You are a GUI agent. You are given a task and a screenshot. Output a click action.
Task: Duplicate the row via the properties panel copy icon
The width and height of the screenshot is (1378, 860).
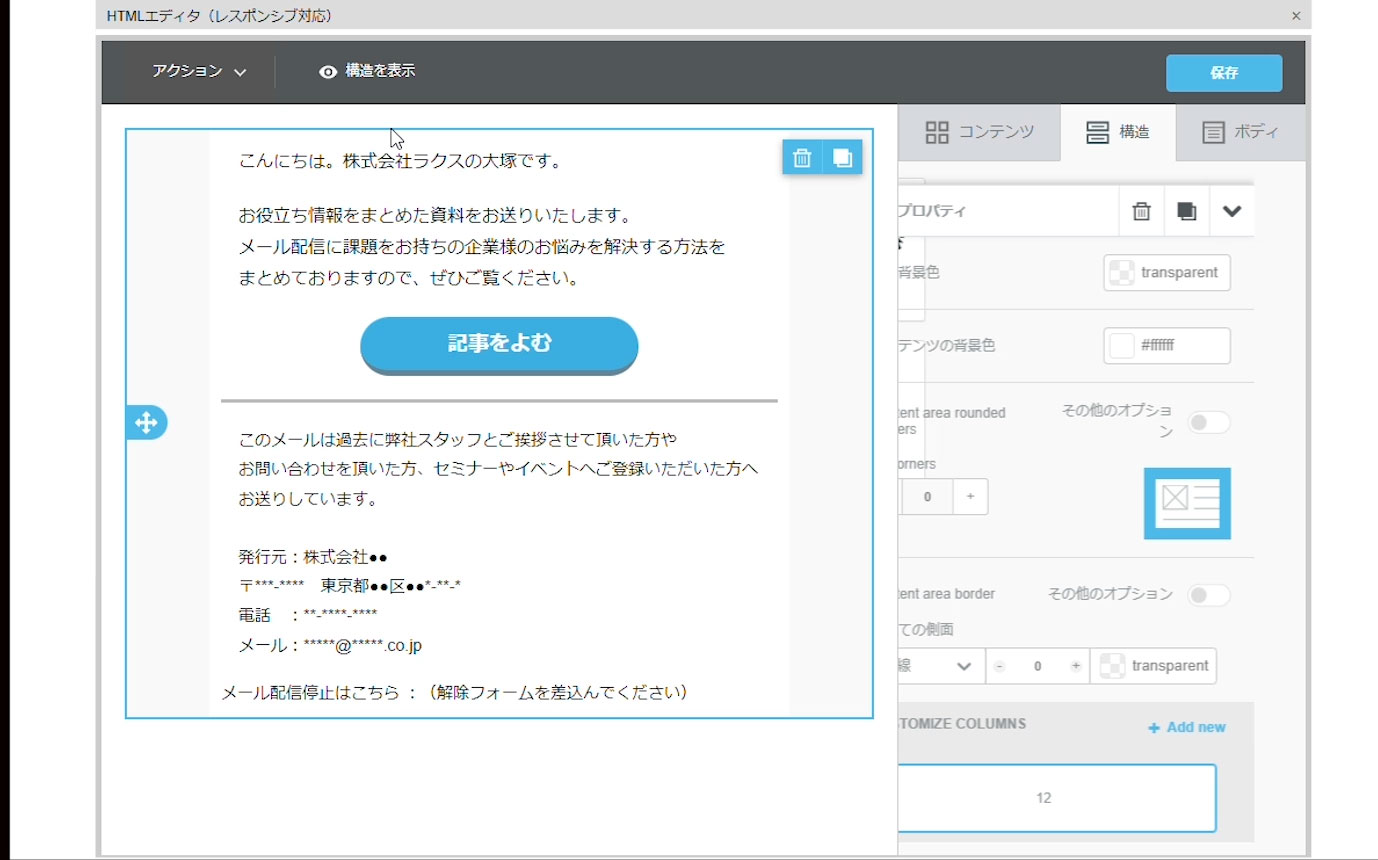coord(1186,212)
